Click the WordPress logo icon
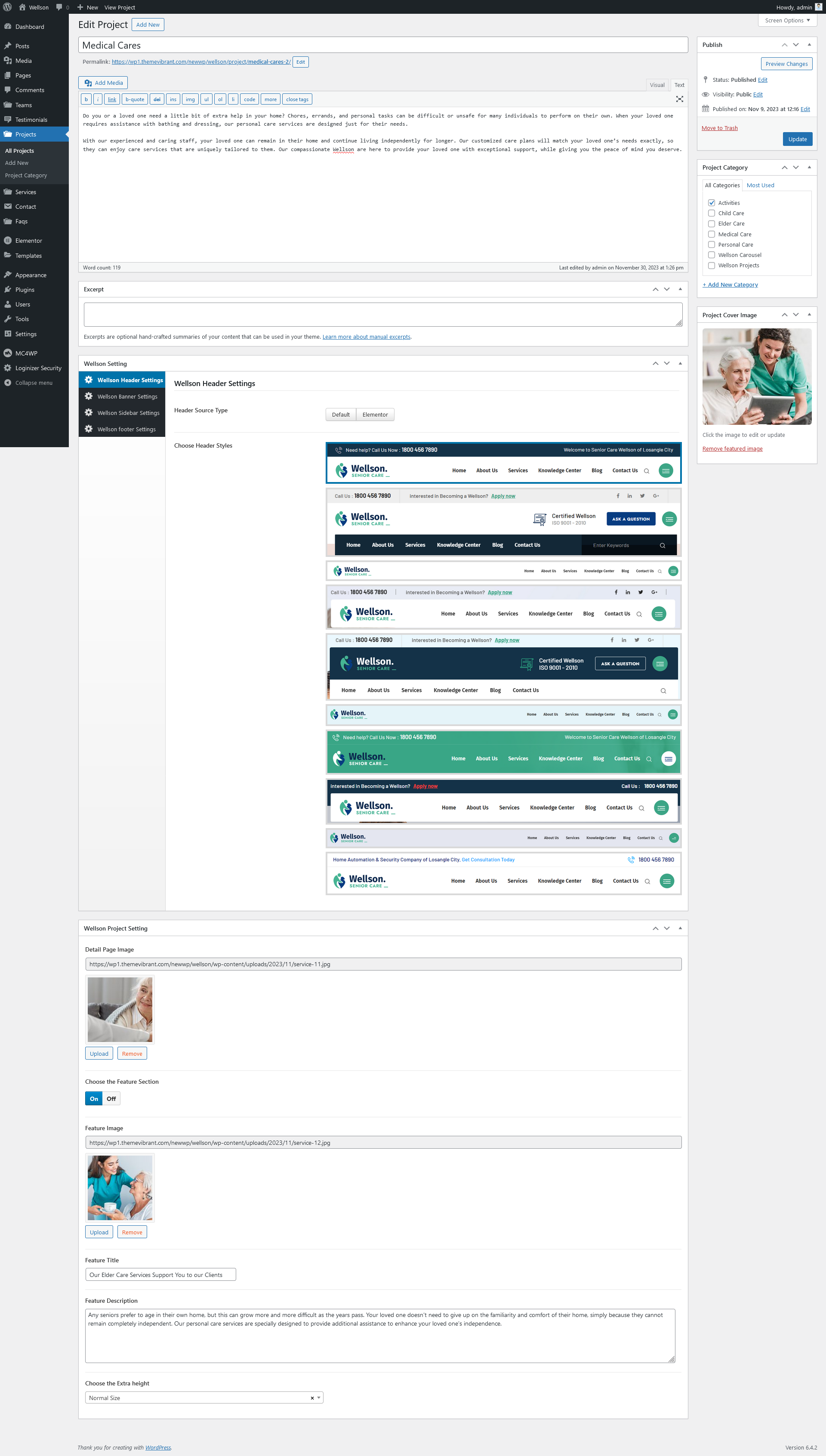Screen dimensions: 826x1456 pos(7,7)
